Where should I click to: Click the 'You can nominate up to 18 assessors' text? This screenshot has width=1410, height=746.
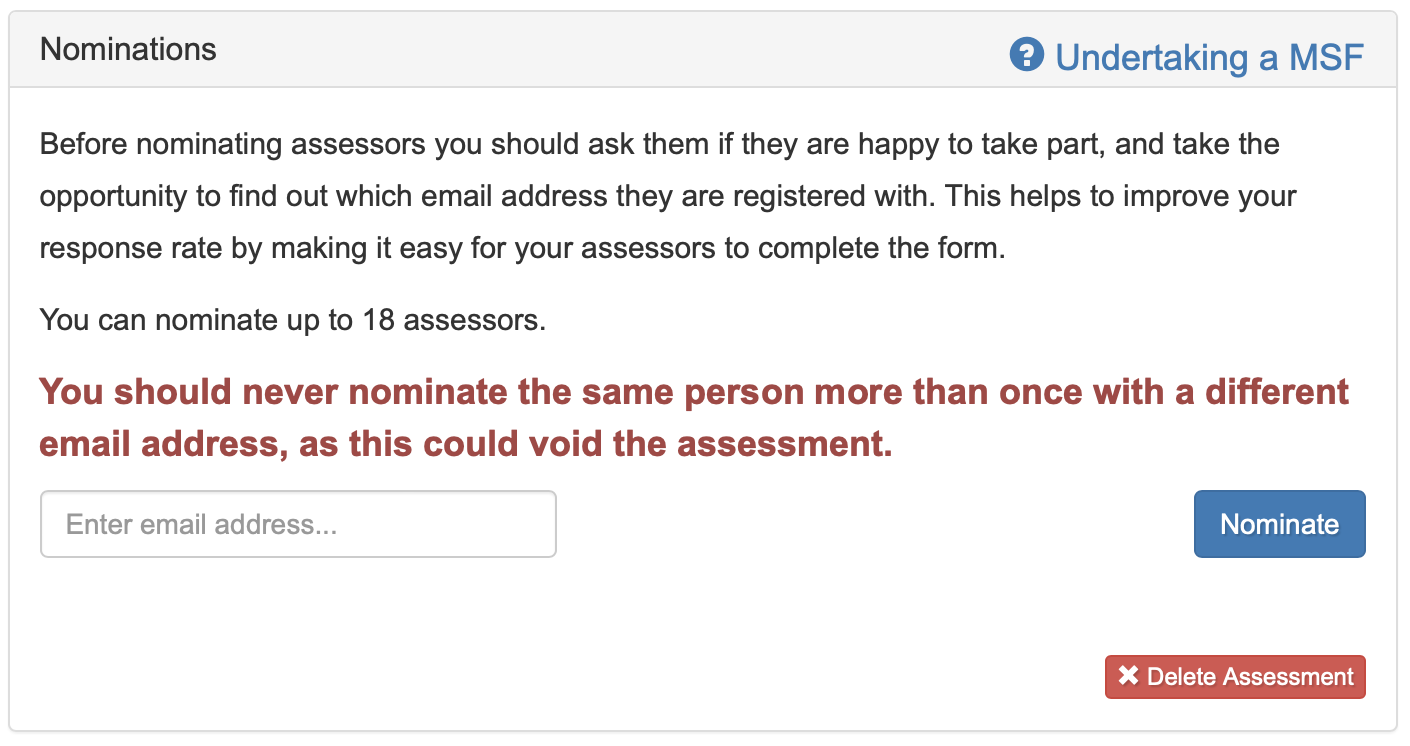tap(293, 321)
